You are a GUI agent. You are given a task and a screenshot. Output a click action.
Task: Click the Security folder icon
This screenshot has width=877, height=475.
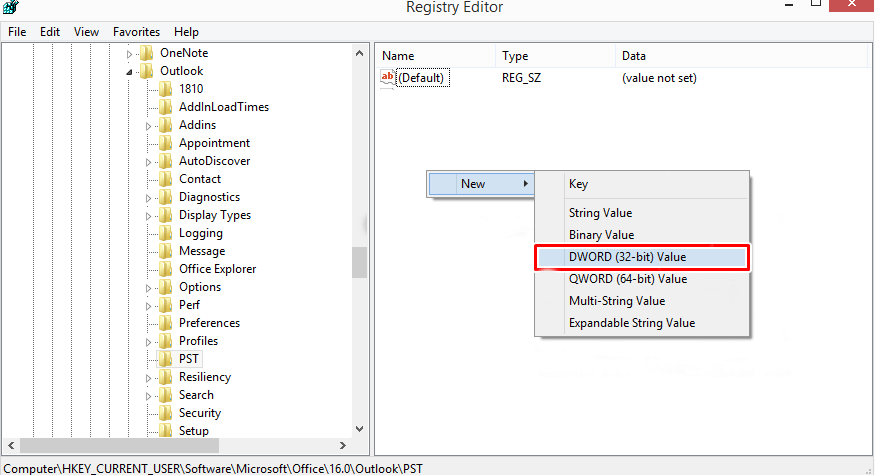click(x=166, y=413)
